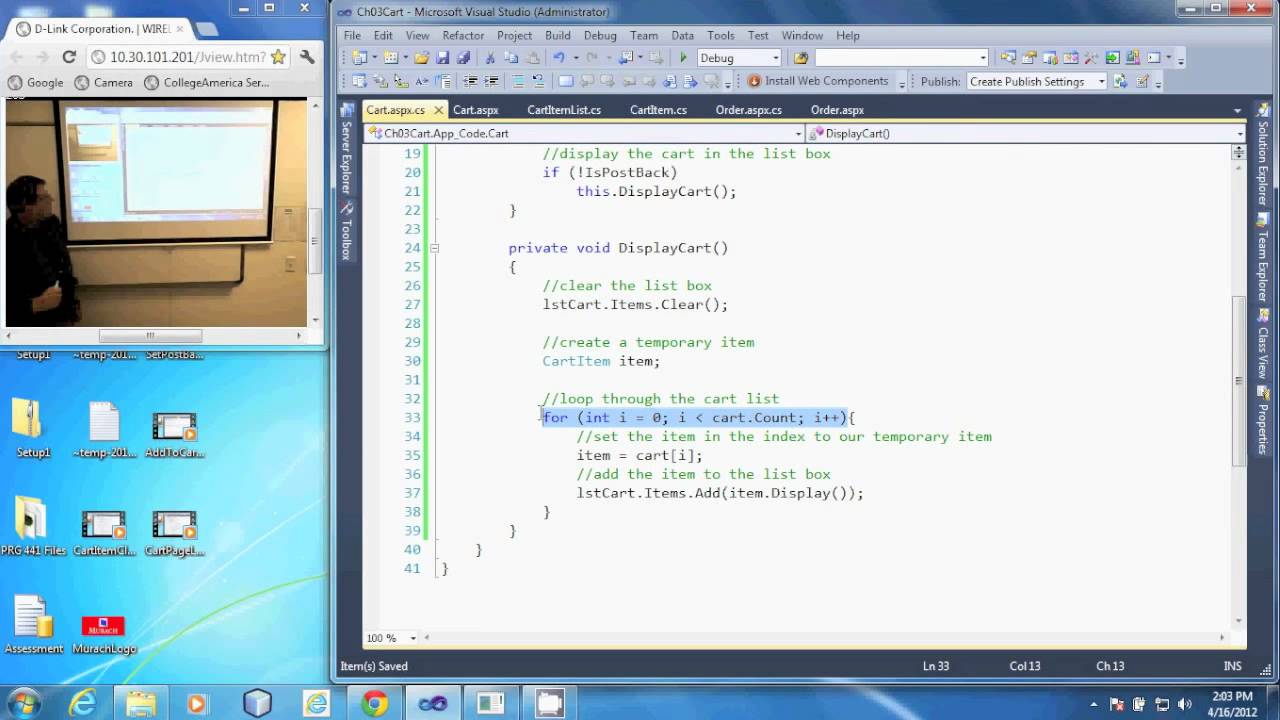Open the 100 % zoom dropdown
The width and height of the screenshot is (1280, 720).
tap(413, 638)
